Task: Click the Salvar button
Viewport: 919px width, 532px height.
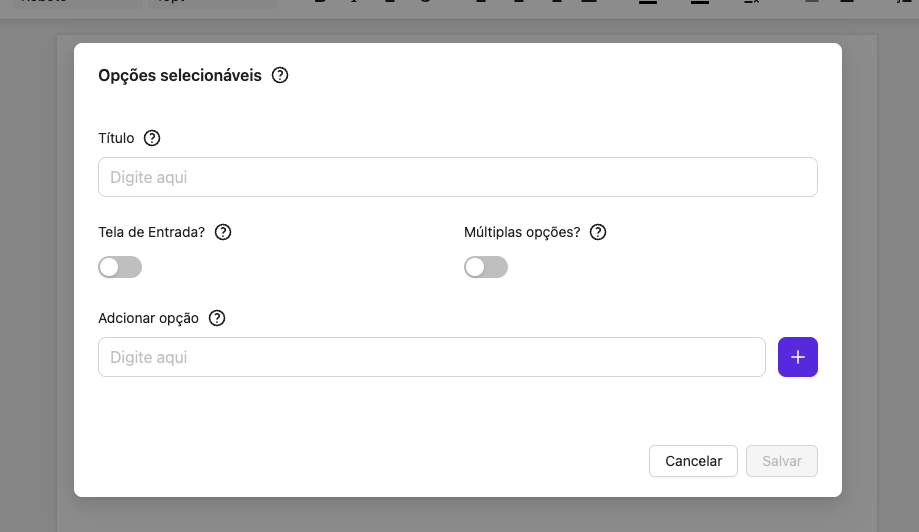Action: coord(782,461)
